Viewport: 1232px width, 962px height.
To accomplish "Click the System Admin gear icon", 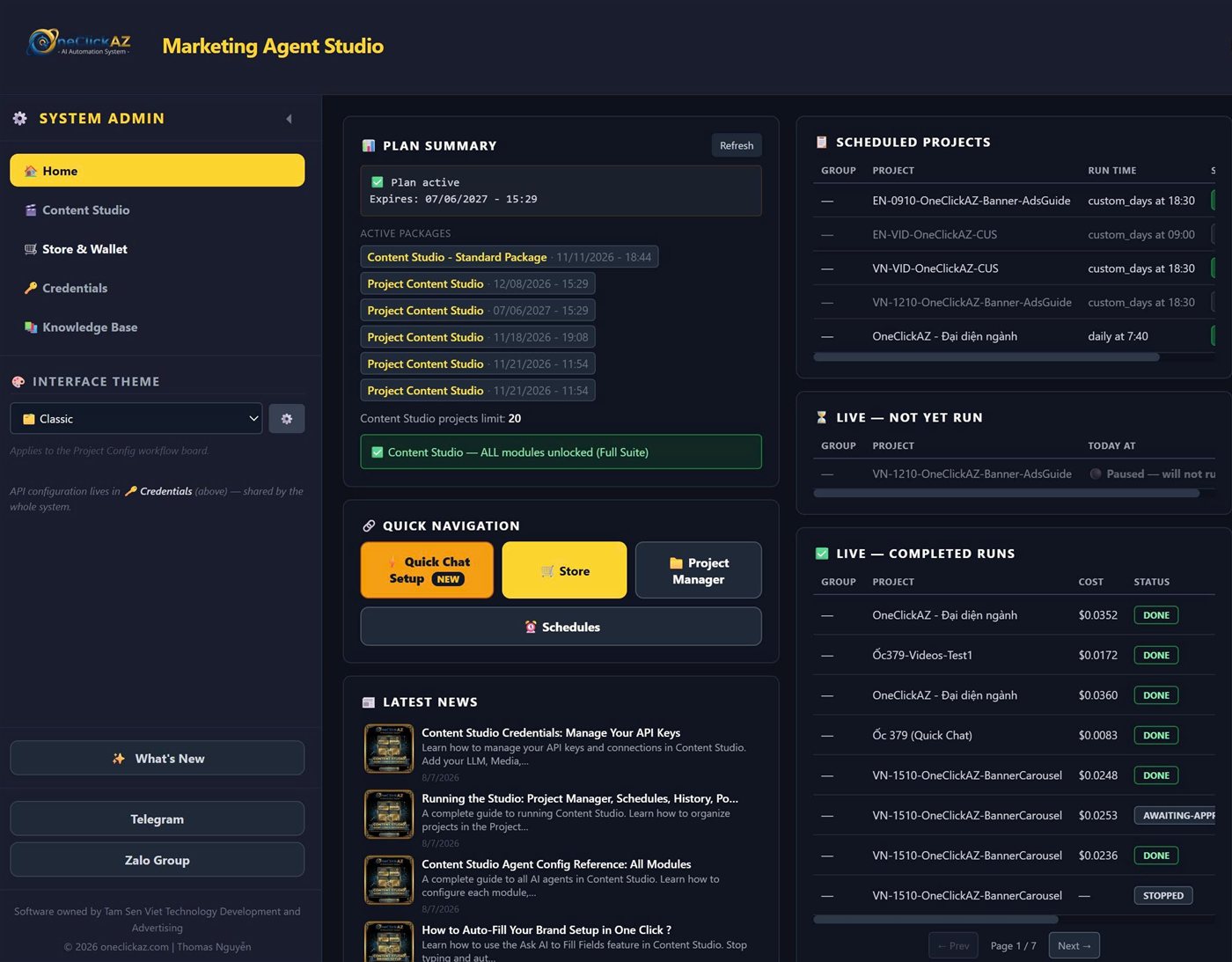I will pos(19,118).
